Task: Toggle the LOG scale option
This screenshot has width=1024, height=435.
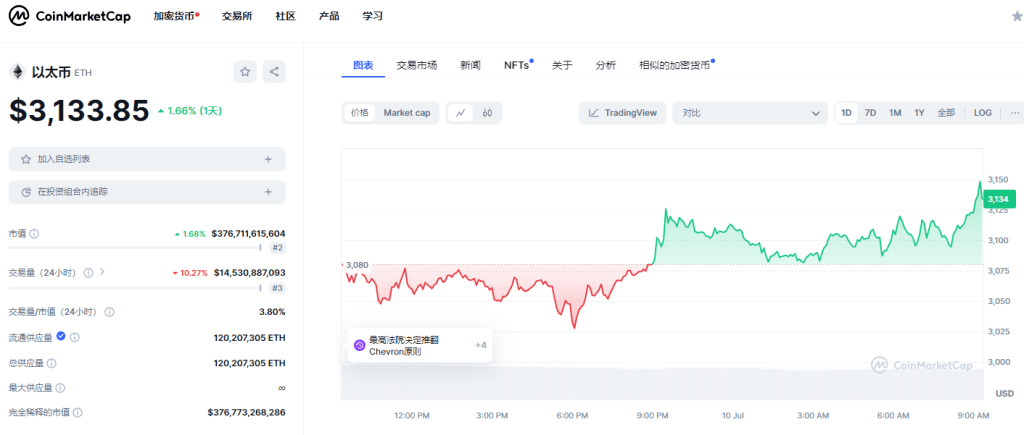Action: pos(982,113)
